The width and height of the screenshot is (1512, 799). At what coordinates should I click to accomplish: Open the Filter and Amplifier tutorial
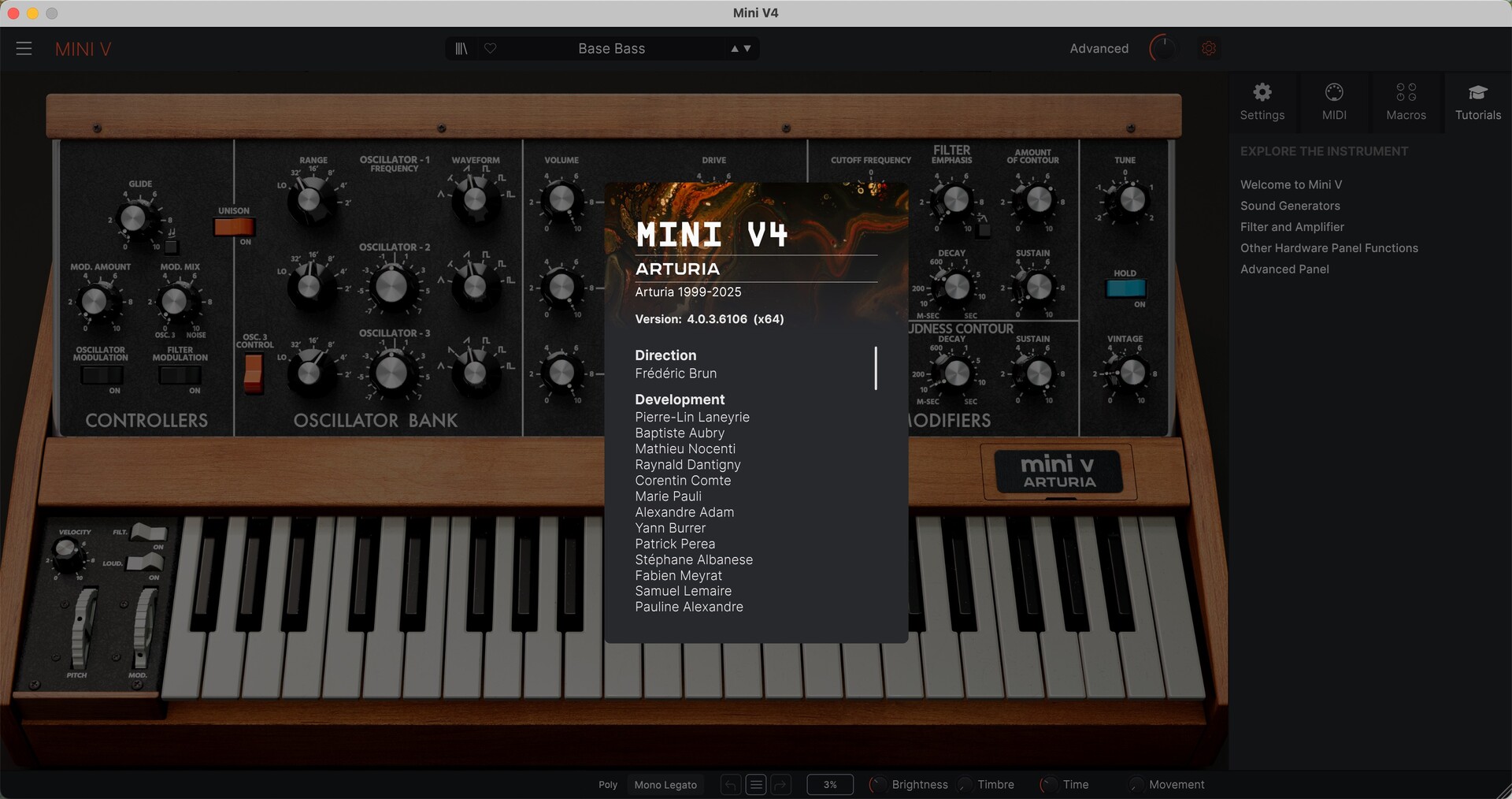click(1292, 227)
